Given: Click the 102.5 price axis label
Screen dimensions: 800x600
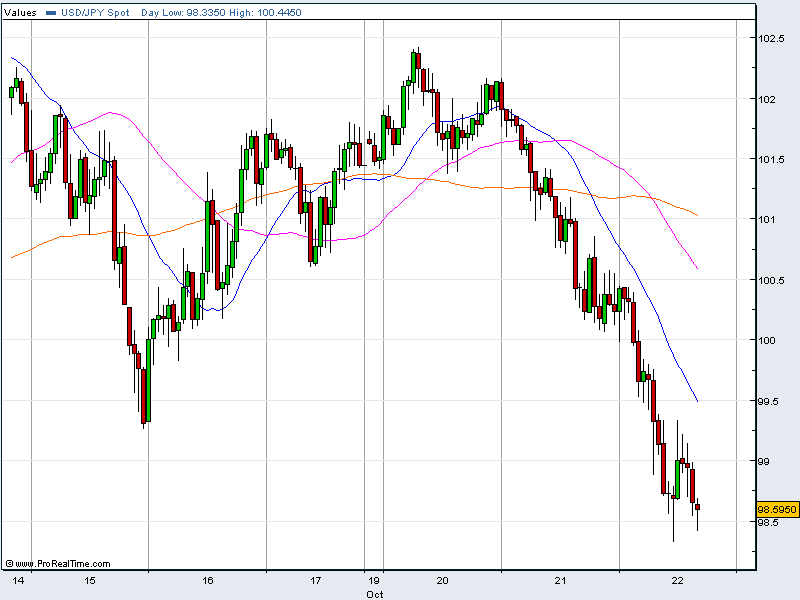Looking at the screenshot, I should tap(770, 38).
